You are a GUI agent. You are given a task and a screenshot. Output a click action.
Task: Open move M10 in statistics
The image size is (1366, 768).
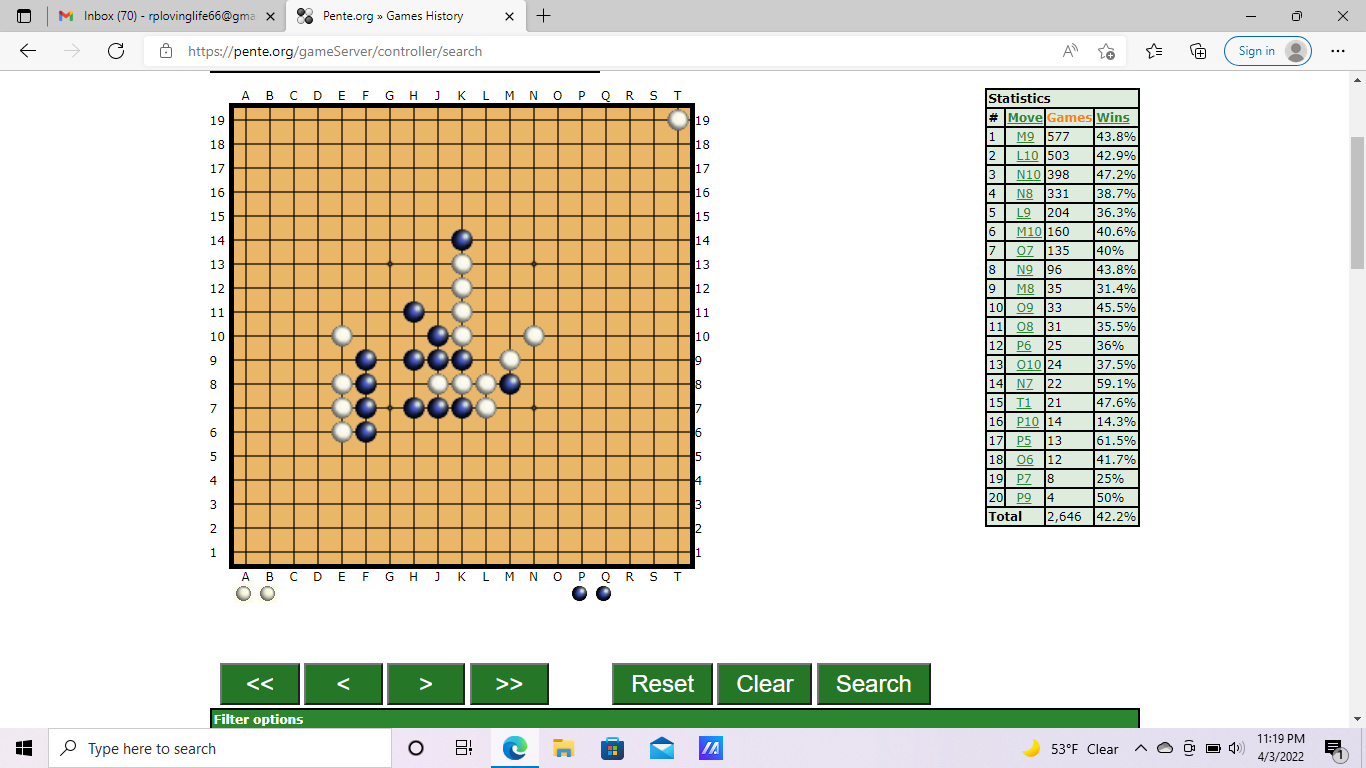[x=1029, y=231]
